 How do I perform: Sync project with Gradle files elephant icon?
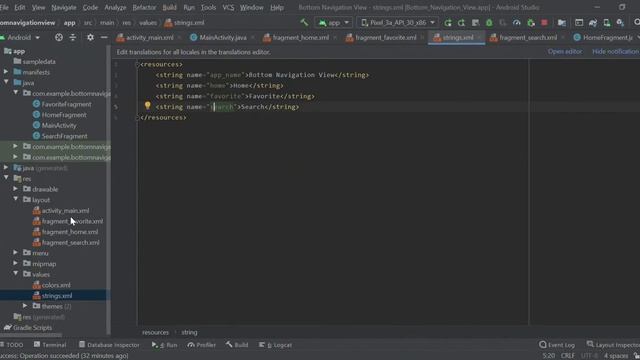[593, 23]
